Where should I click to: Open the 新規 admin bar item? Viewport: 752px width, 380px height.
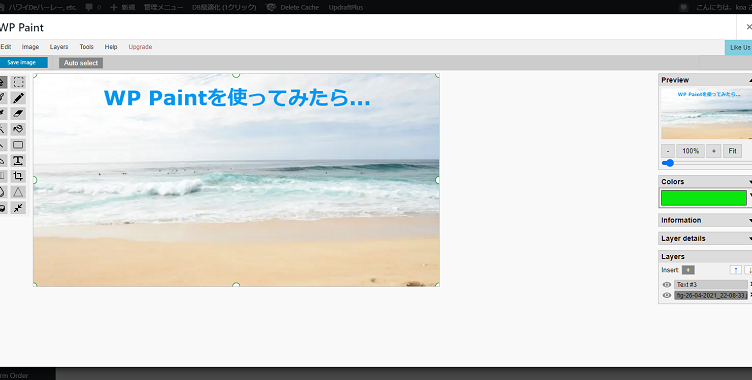tap(123, 7)
